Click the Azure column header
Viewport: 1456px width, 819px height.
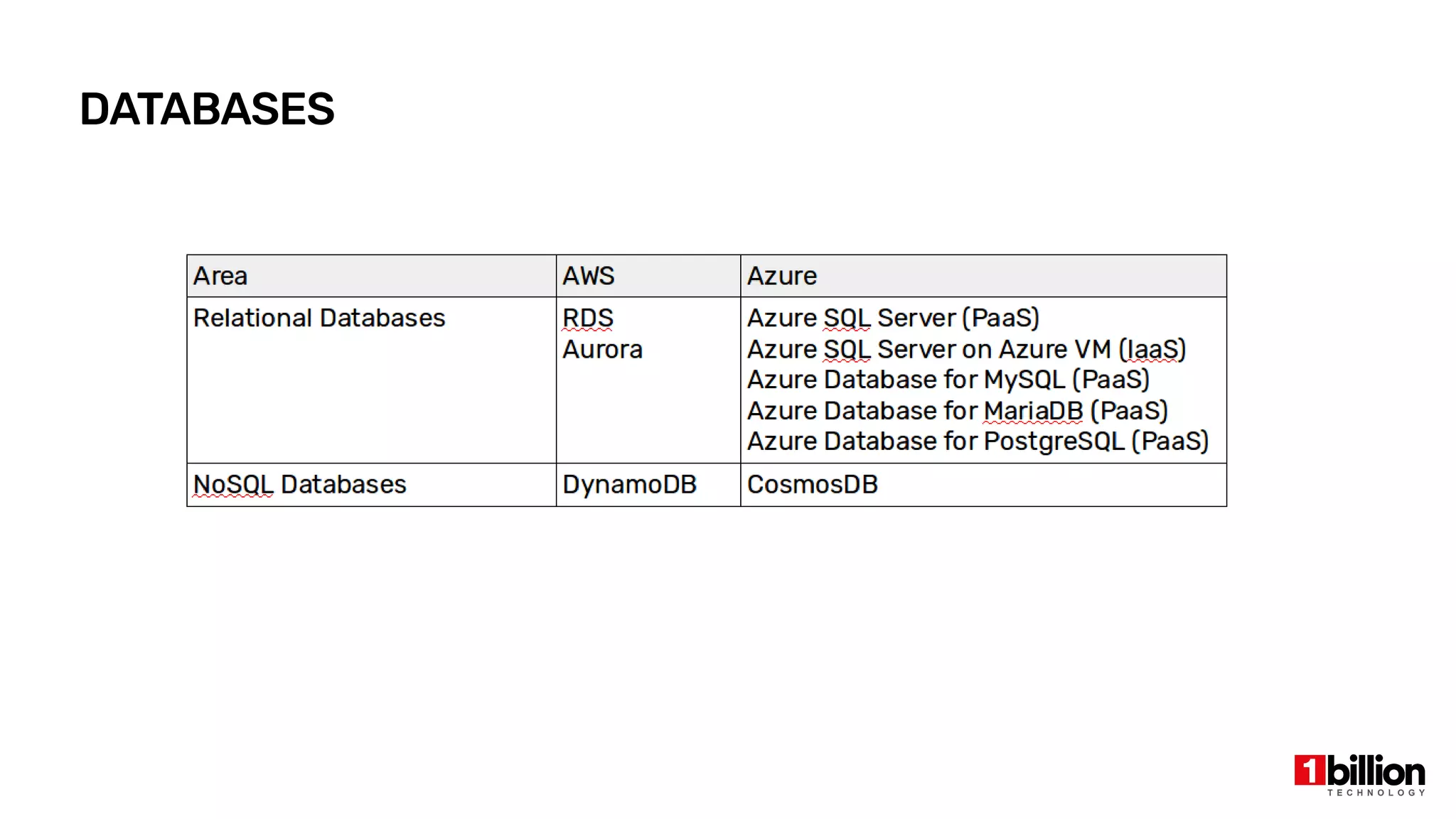tap(782, 276)
